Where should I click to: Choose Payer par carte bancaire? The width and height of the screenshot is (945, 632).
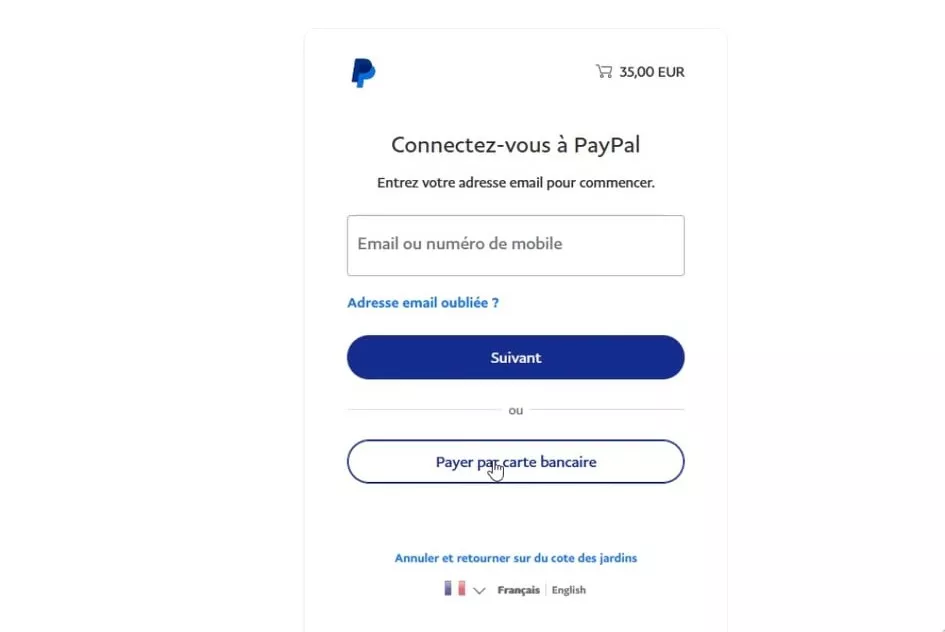coord(516,461)
